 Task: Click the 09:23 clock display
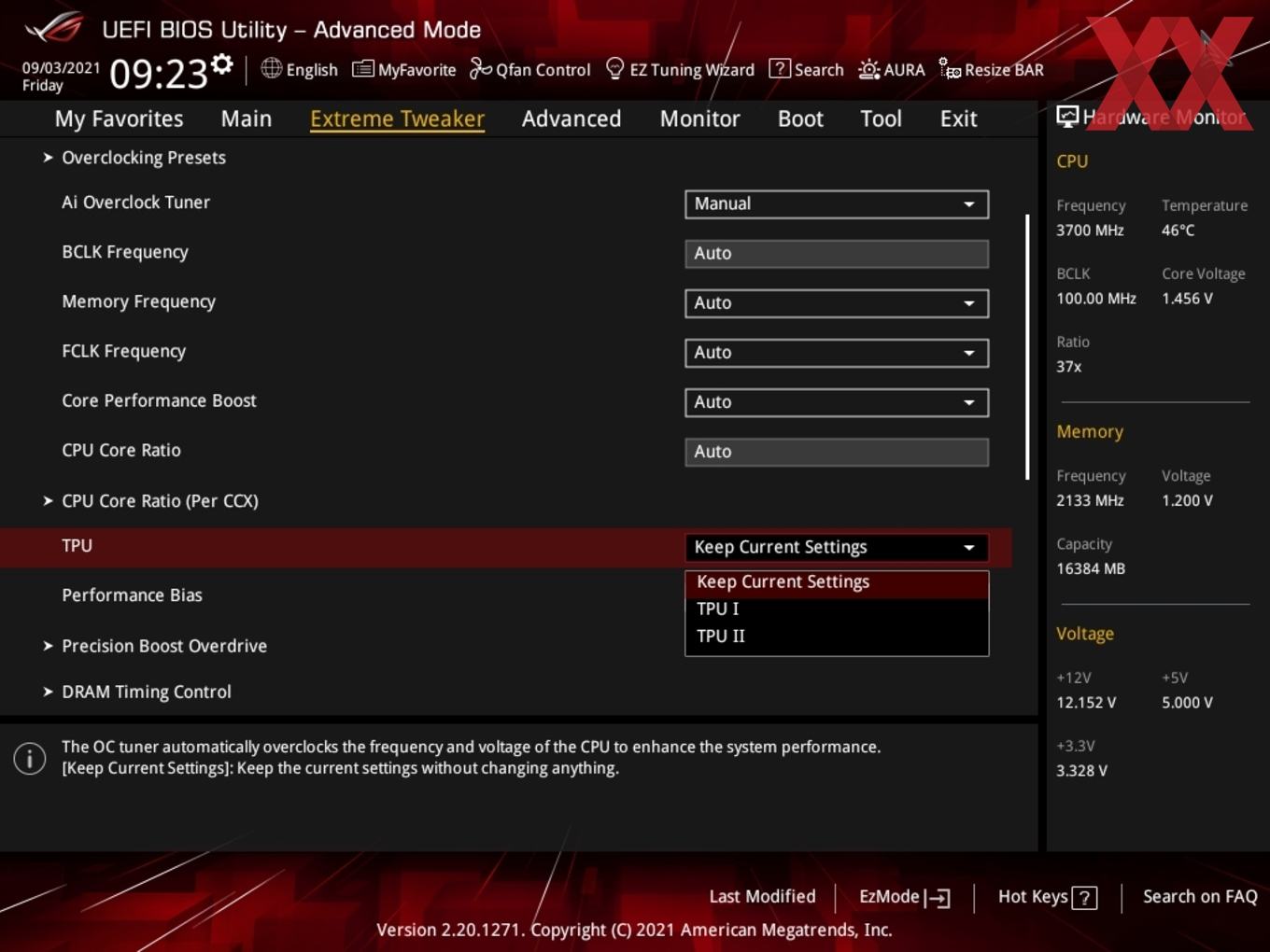click(158, 73)
